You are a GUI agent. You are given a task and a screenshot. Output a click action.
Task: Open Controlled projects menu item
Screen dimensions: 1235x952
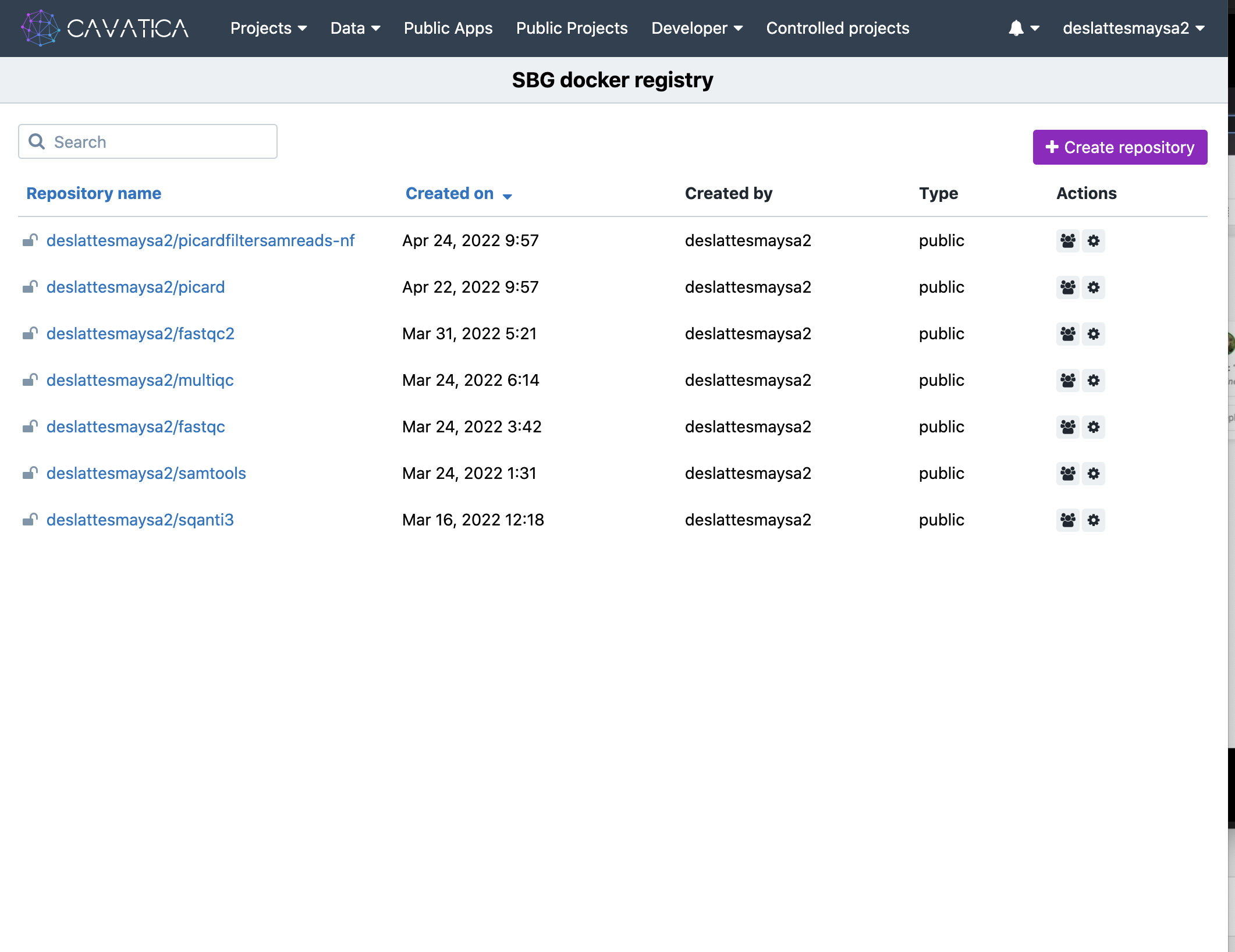(x=837, y=28)
